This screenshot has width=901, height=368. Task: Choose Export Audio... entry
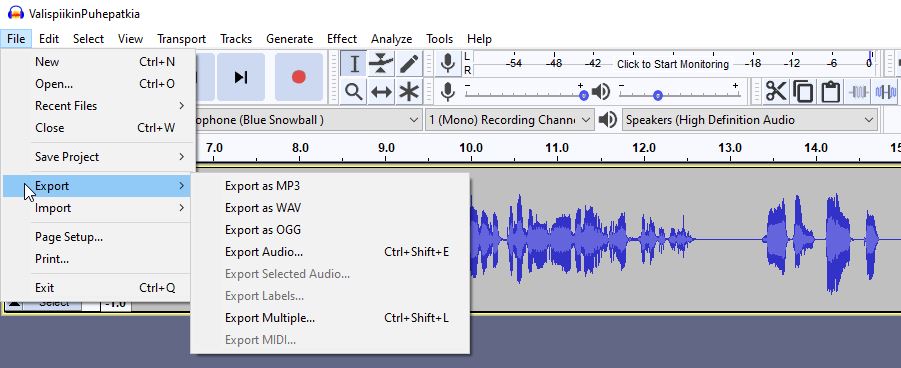pos(330,252)
